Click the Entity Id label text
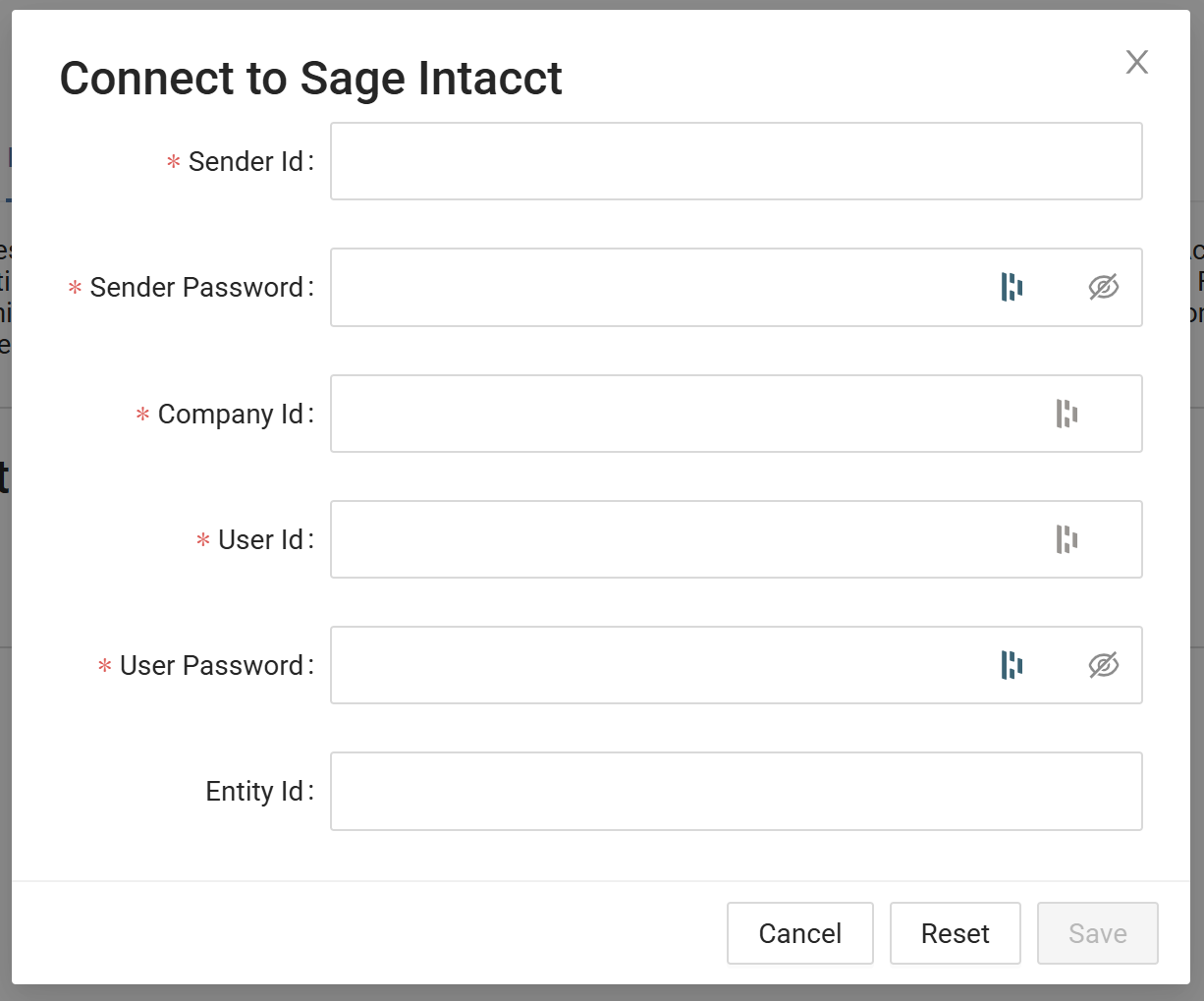 254,791
